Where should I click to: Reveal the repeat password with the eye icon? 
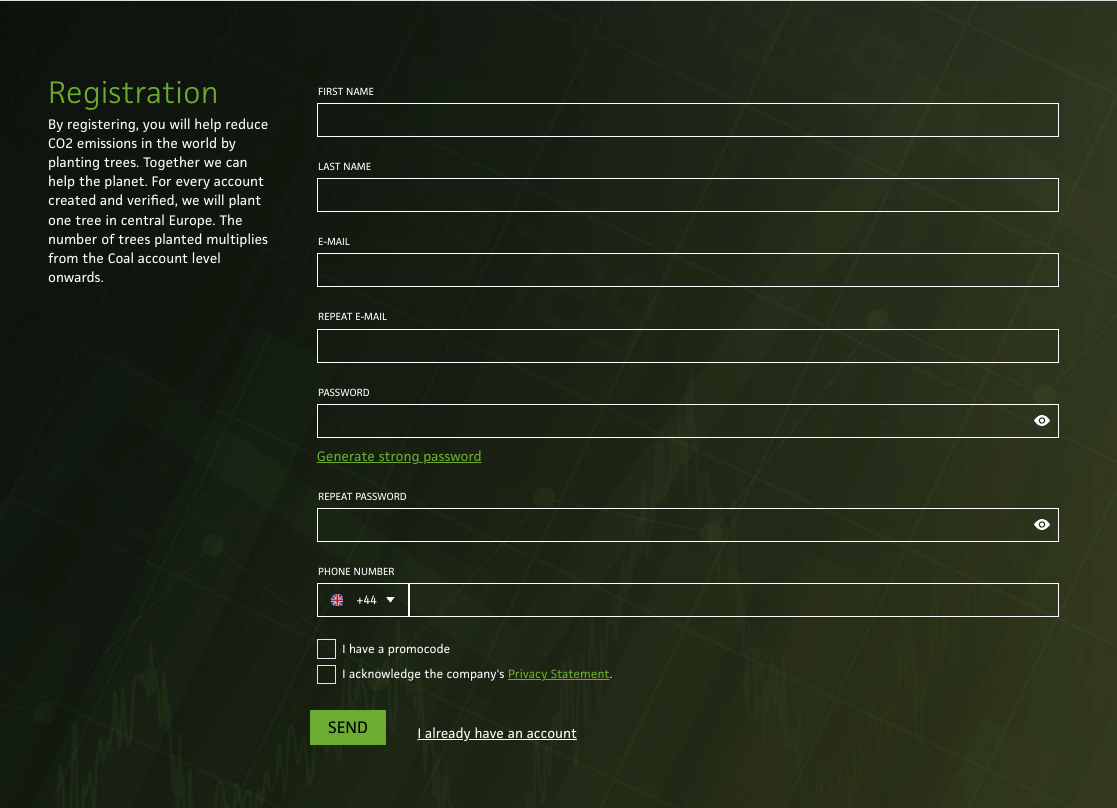[1041, 524]
